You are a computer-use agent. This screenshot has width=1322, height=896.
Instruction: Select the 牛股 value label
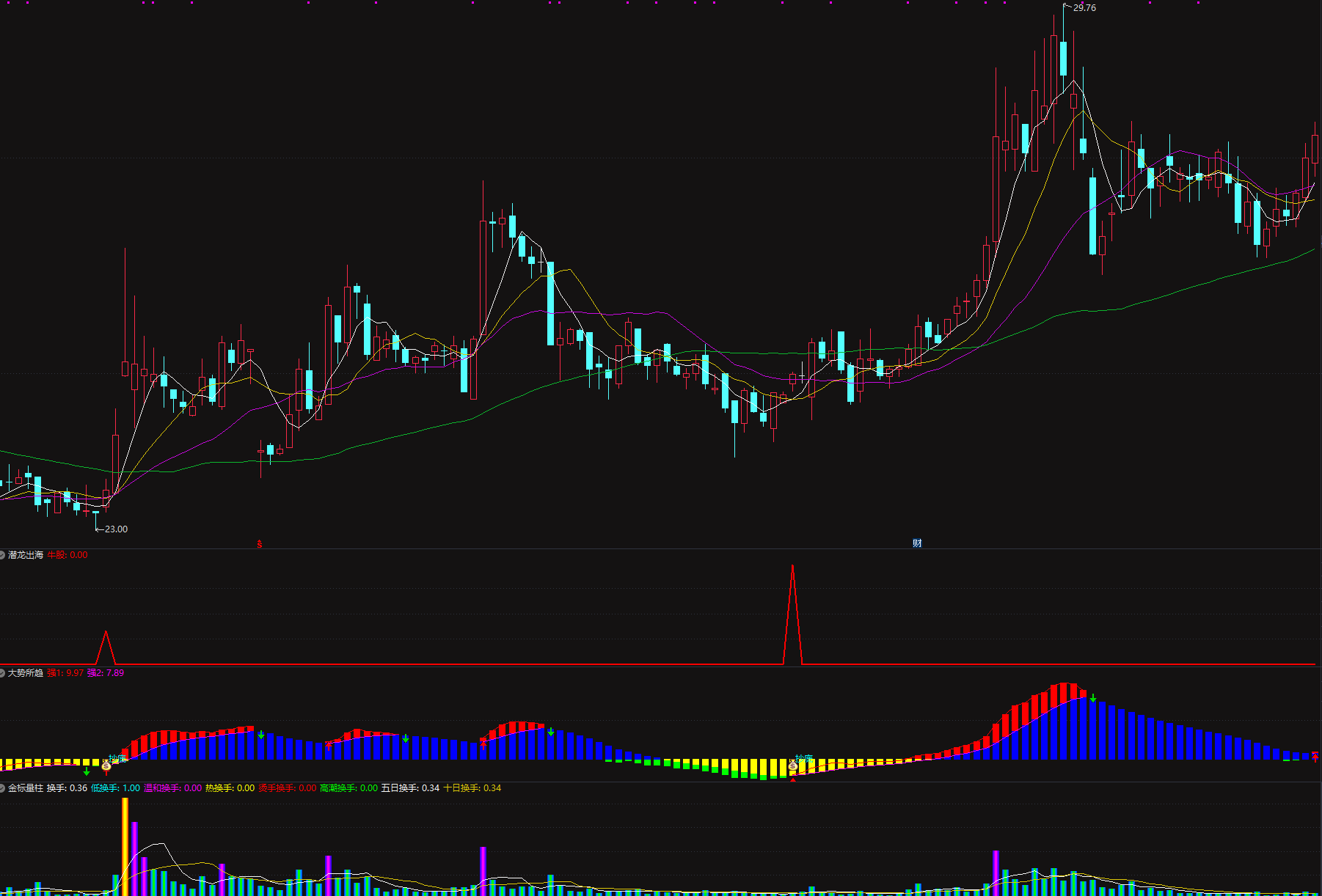(67, 555)
